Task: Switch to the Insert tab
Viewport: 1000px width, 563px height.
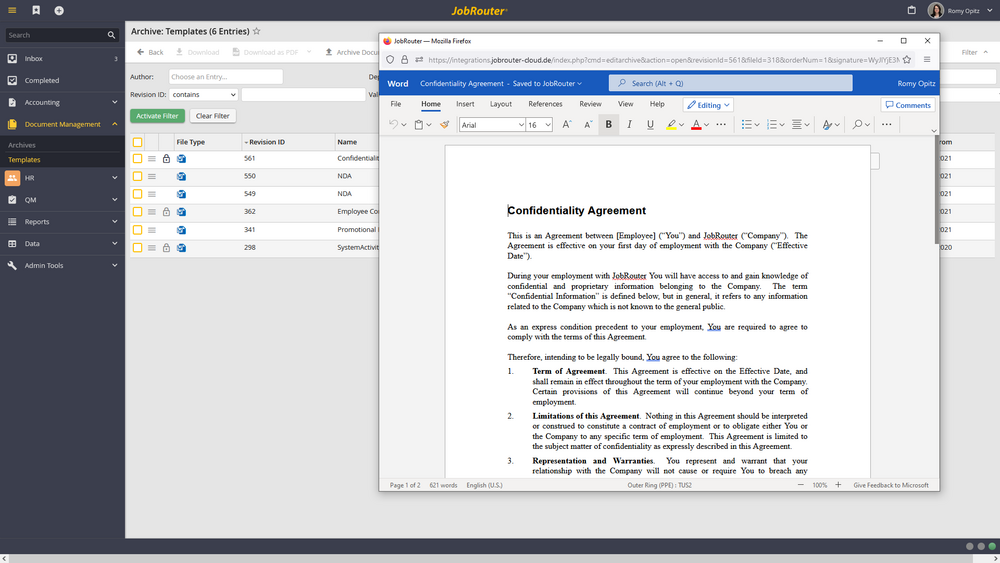Action: coord(465,104)
